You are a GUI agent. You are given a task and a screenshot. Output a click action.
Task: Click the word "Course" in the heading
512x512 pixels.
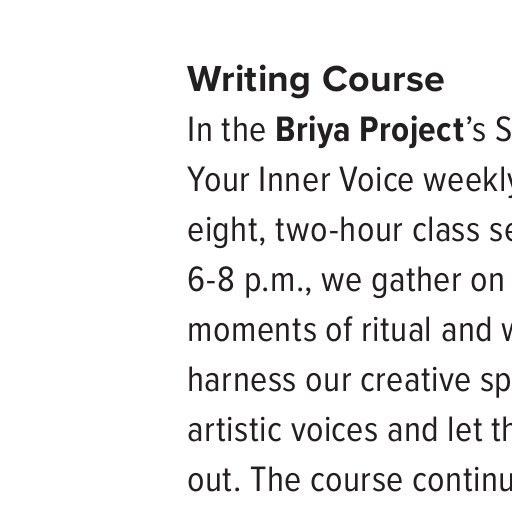click(383, 79)
